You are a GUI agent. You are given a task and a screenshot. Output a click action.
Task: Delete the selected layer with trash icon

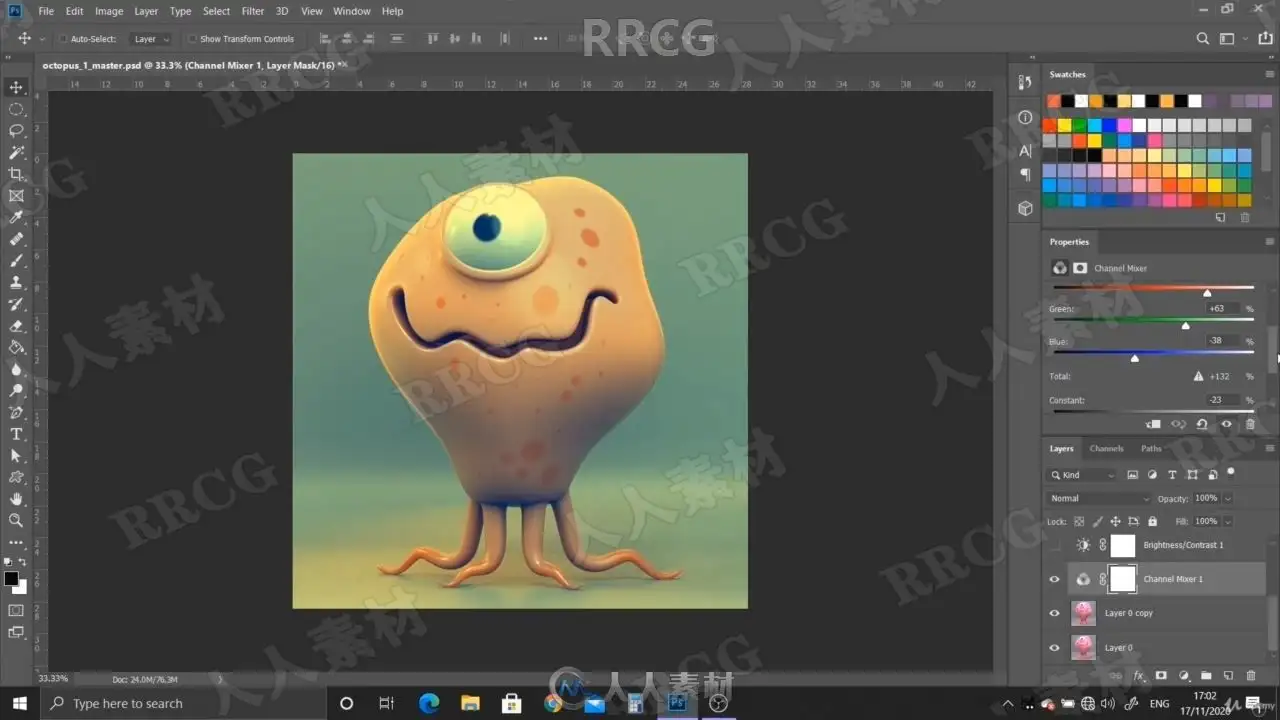pyautogui.click(x=1250, y=676)
